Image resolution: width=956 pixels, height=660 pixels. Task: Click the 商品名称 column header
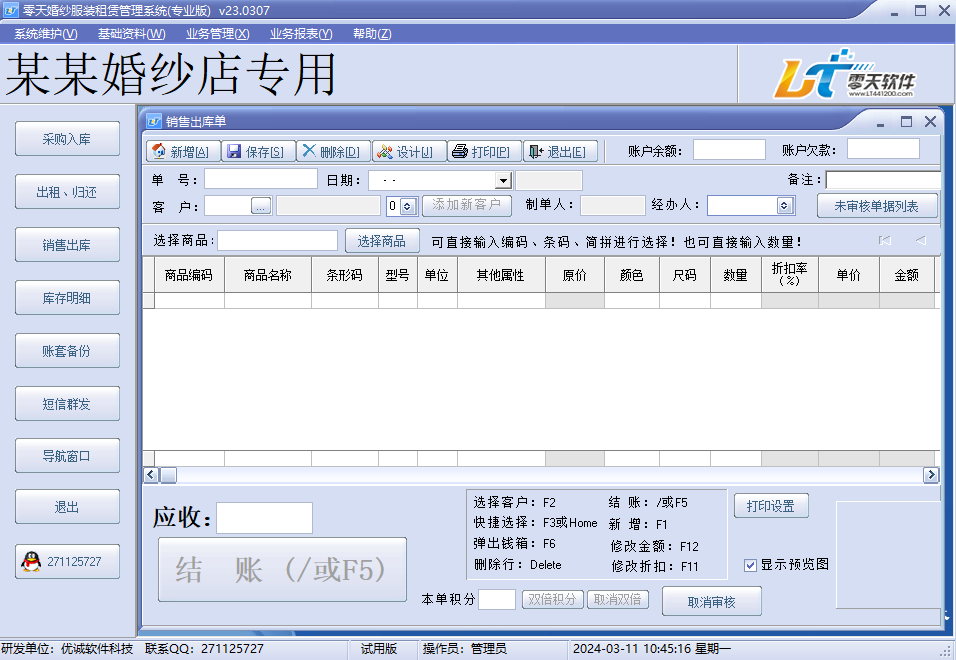[268, 275]
